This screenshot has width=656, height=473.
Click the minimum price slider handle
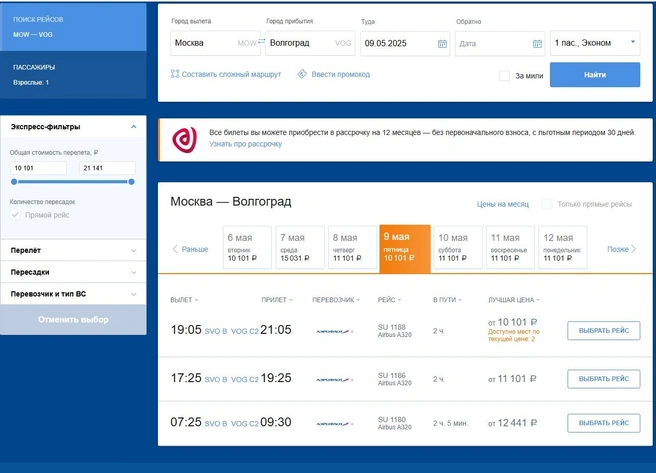[14, 182]
